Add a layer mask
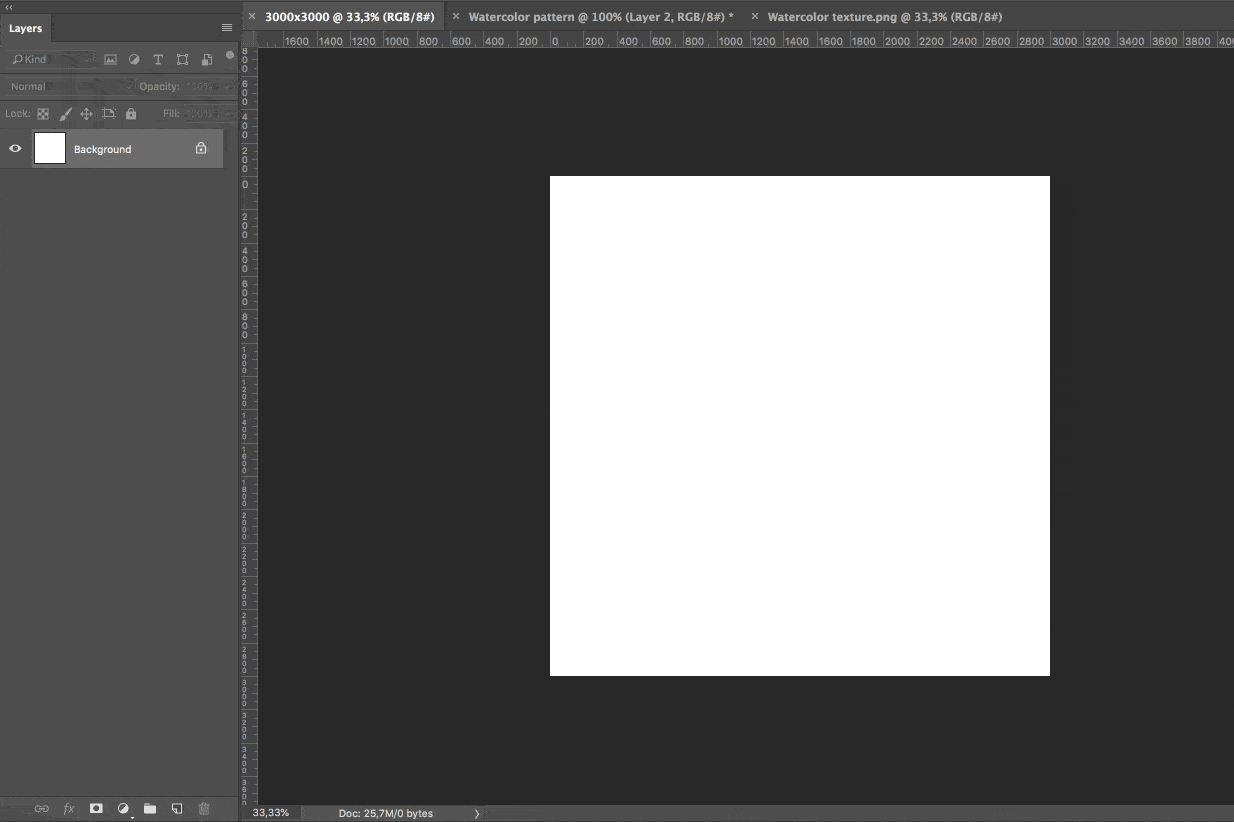 tap(96, 809)
